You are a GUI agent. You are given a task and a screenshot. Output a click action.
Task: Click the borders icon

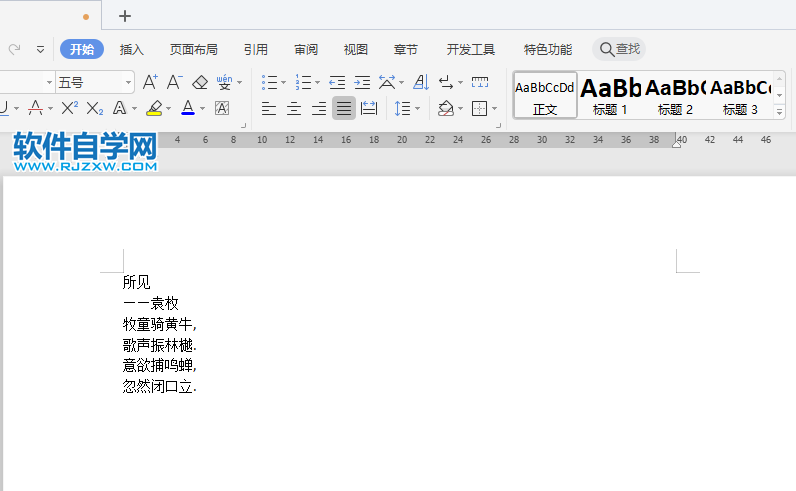[479, 108]
